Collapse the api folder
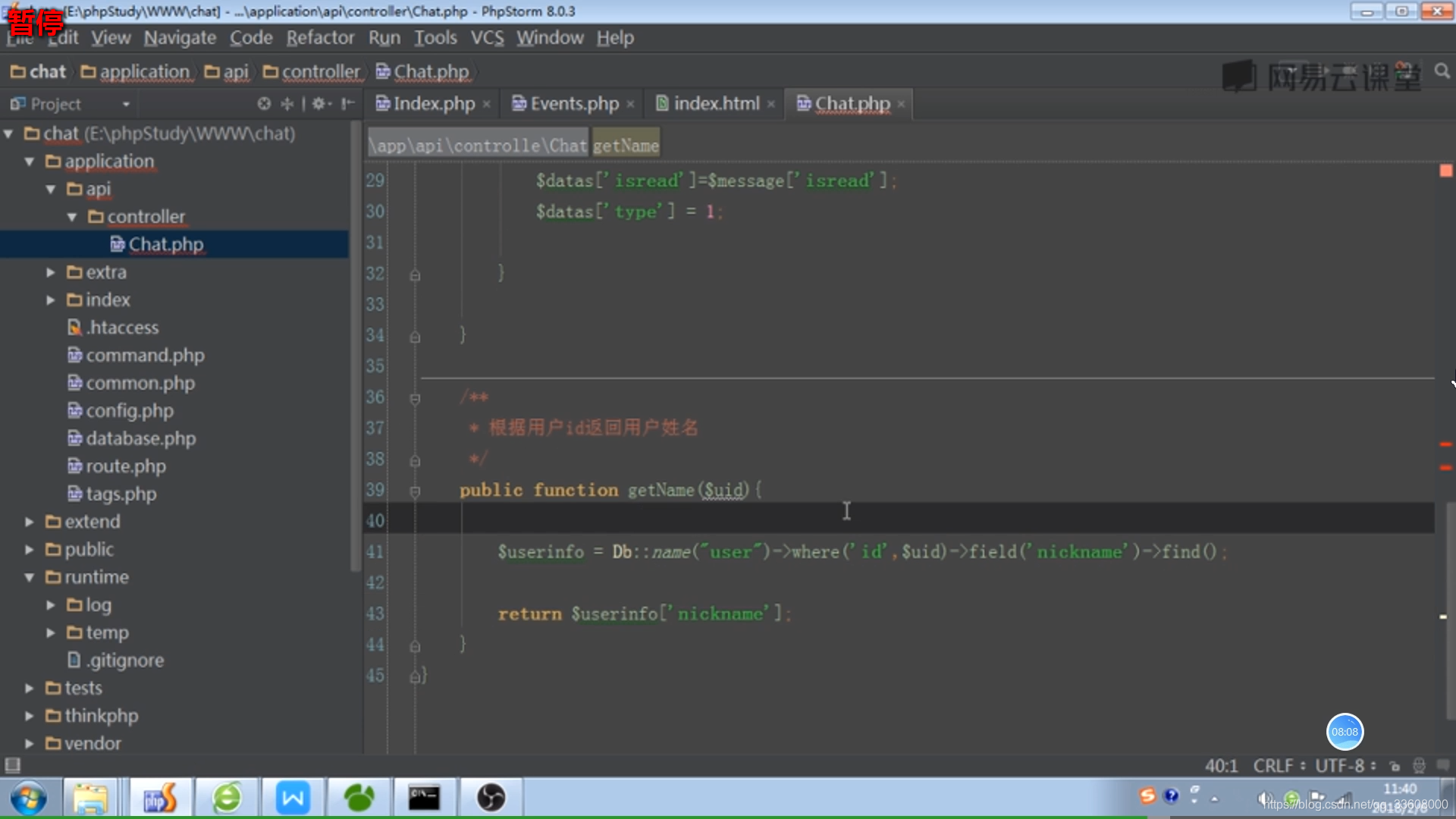This screenshot has width=1456, height=819. [x=51, y=190]
